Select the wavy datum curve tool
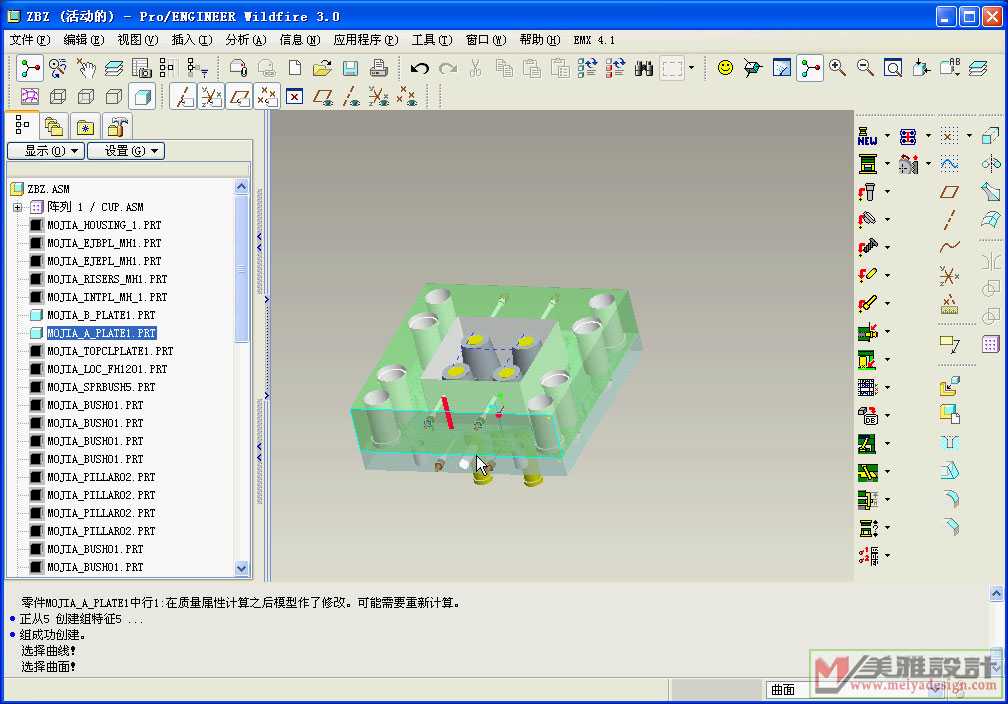 pos(949,247)
